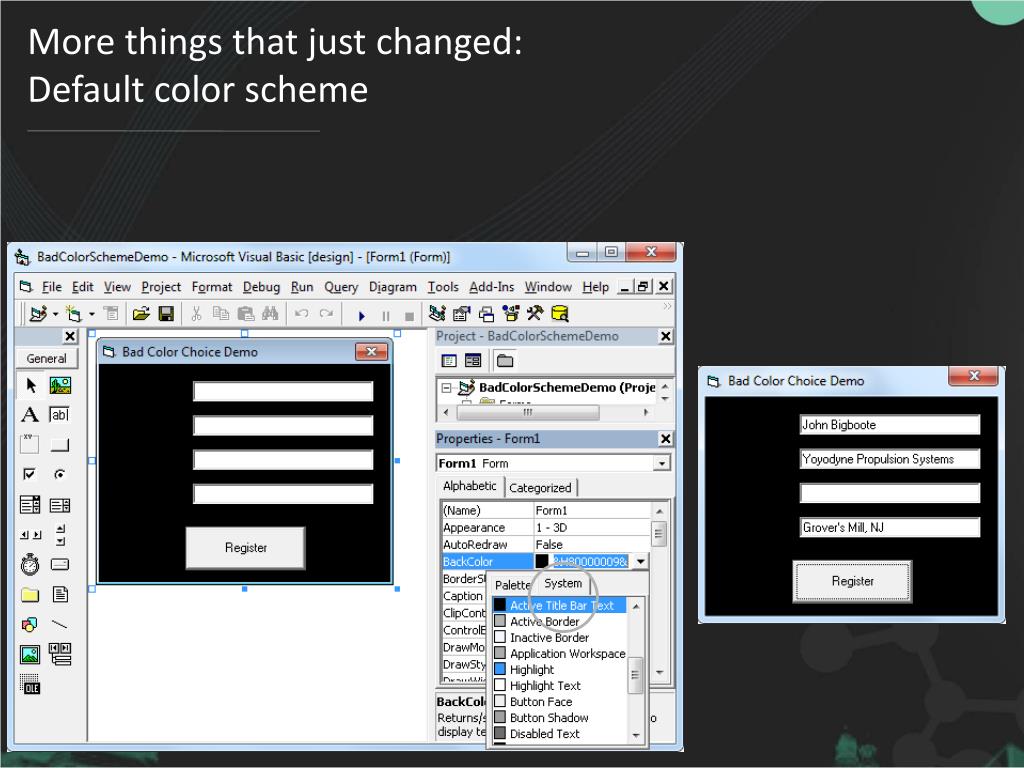Switch to the Categorized properties tab
Viewport: 1024px width, 768px height.
[x=540, y=488]
